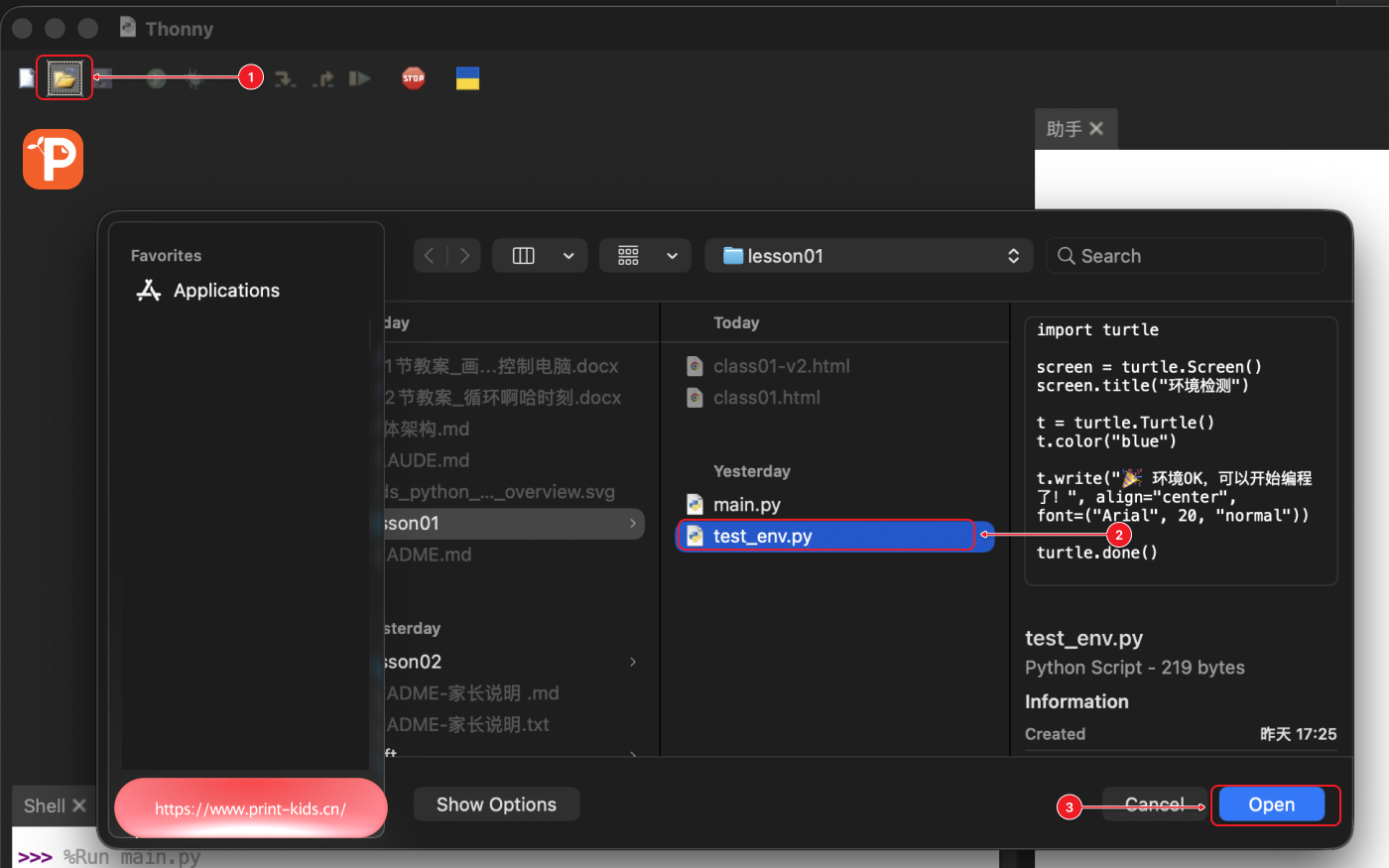Close the 助手 assistant tab
The width and height of the screenshot is (1389, 868).
point(1096,128)
